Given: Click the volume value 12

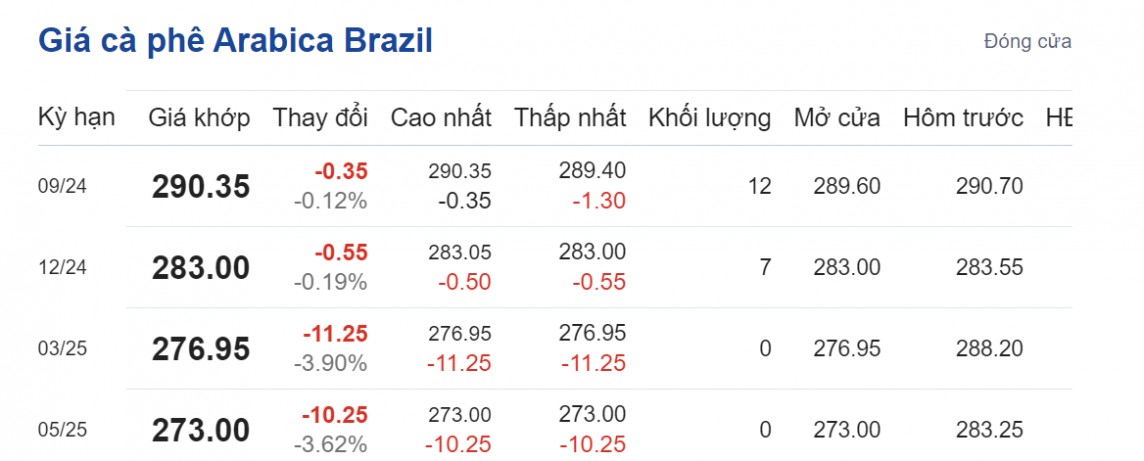Looking at the screenshot, I should point(760,186).
